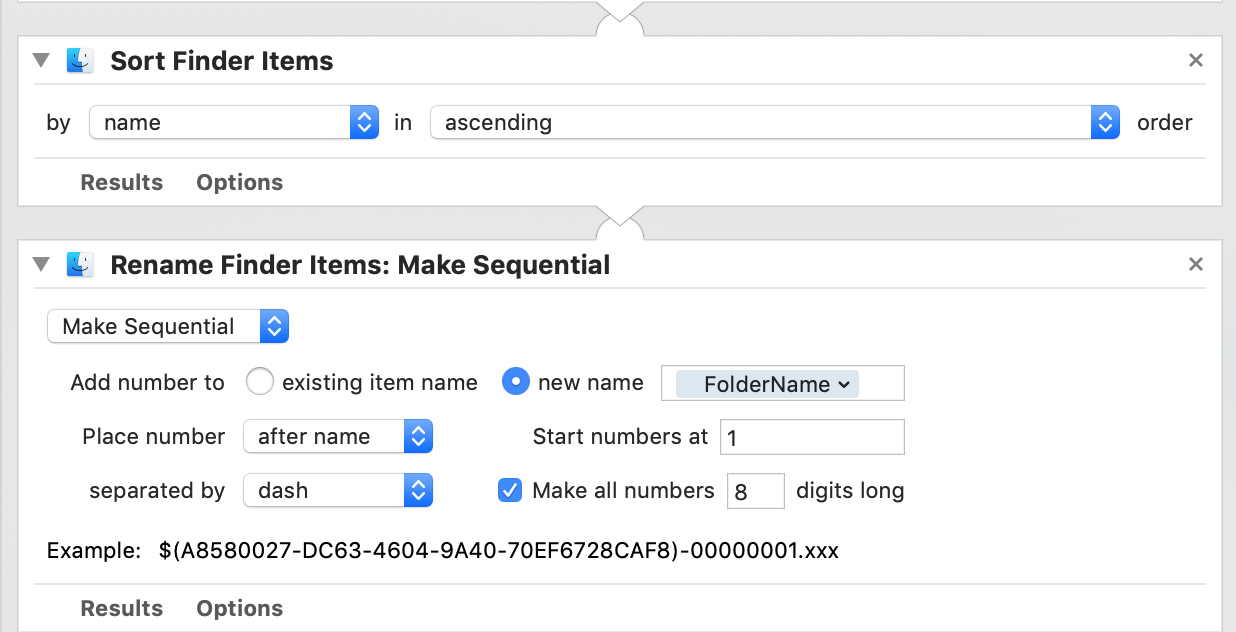Image resolution: width=1236 pixels, height=632 pixels.
Task: Click Finder icon in Rename Finder Items header
Action: 80,265
